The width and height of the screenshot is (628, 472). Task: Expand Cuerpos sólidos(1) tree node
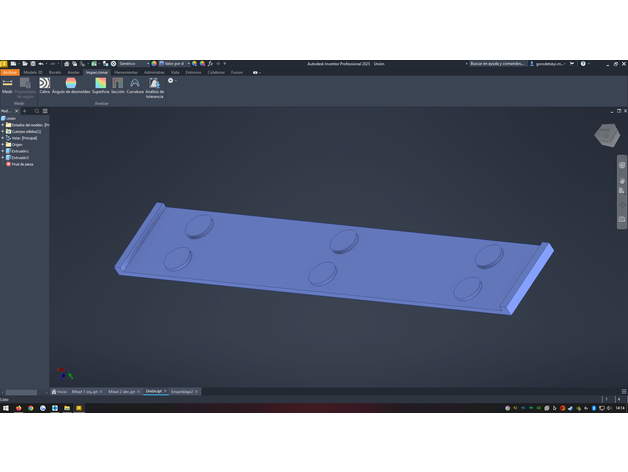click(3, 131)
